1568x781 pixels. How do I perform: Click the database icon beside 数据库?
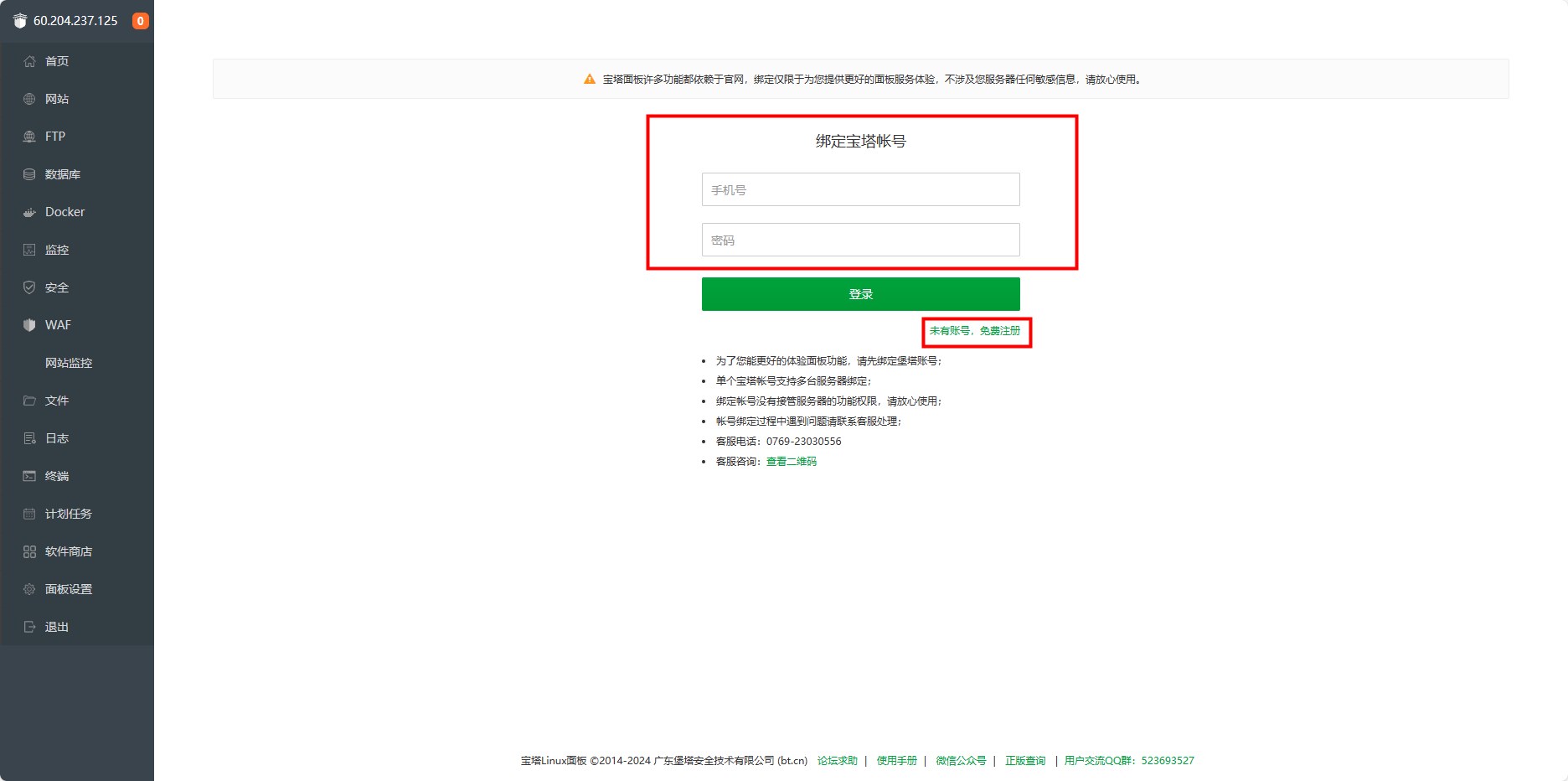(x=29, y=174)
